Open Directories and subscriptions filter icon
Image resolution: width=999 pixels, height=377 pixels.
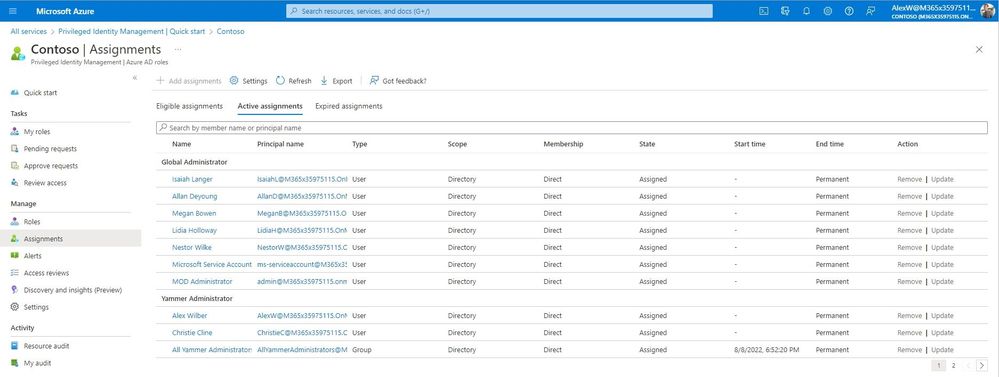785,11
